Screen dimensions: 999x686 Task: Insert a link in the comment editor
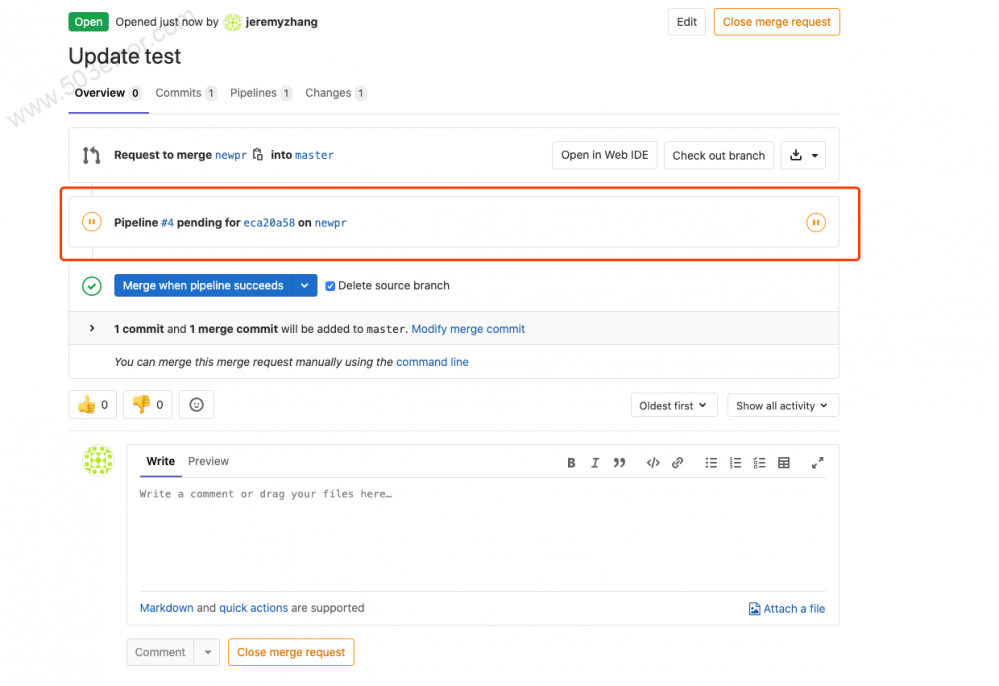click(x=676, y=462)
